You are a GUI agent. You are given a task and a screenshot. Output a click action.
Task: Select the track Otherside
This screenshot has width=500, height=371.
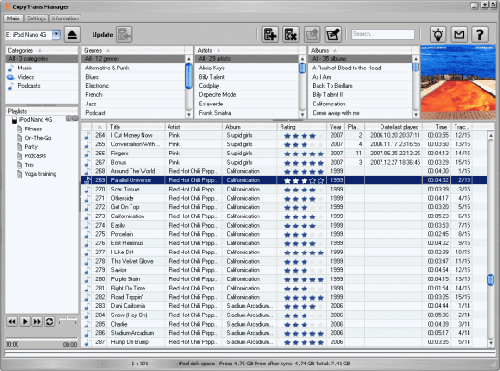pos(284,198)
